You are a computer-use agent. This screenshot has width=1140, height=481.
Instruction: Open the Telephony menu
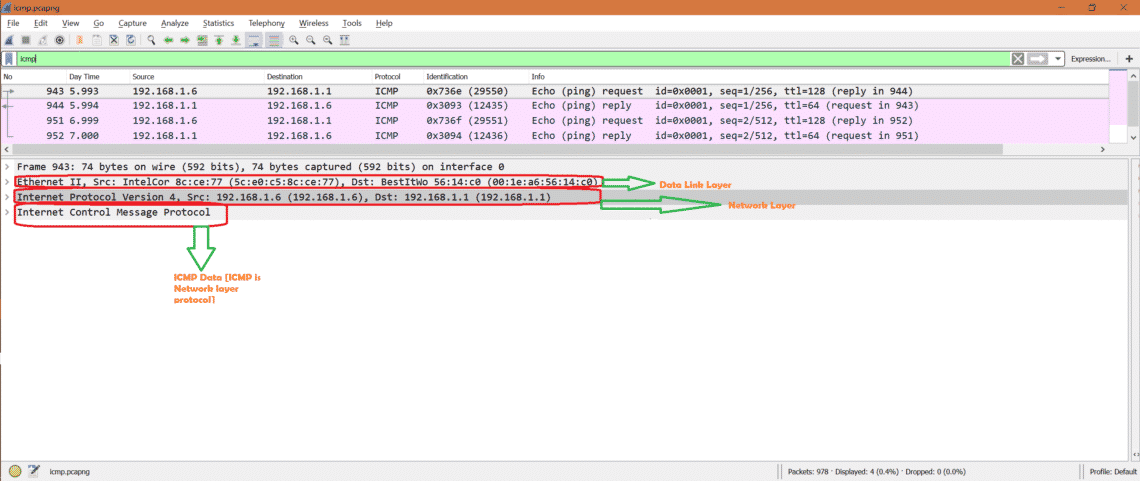(x=266, y=23)
